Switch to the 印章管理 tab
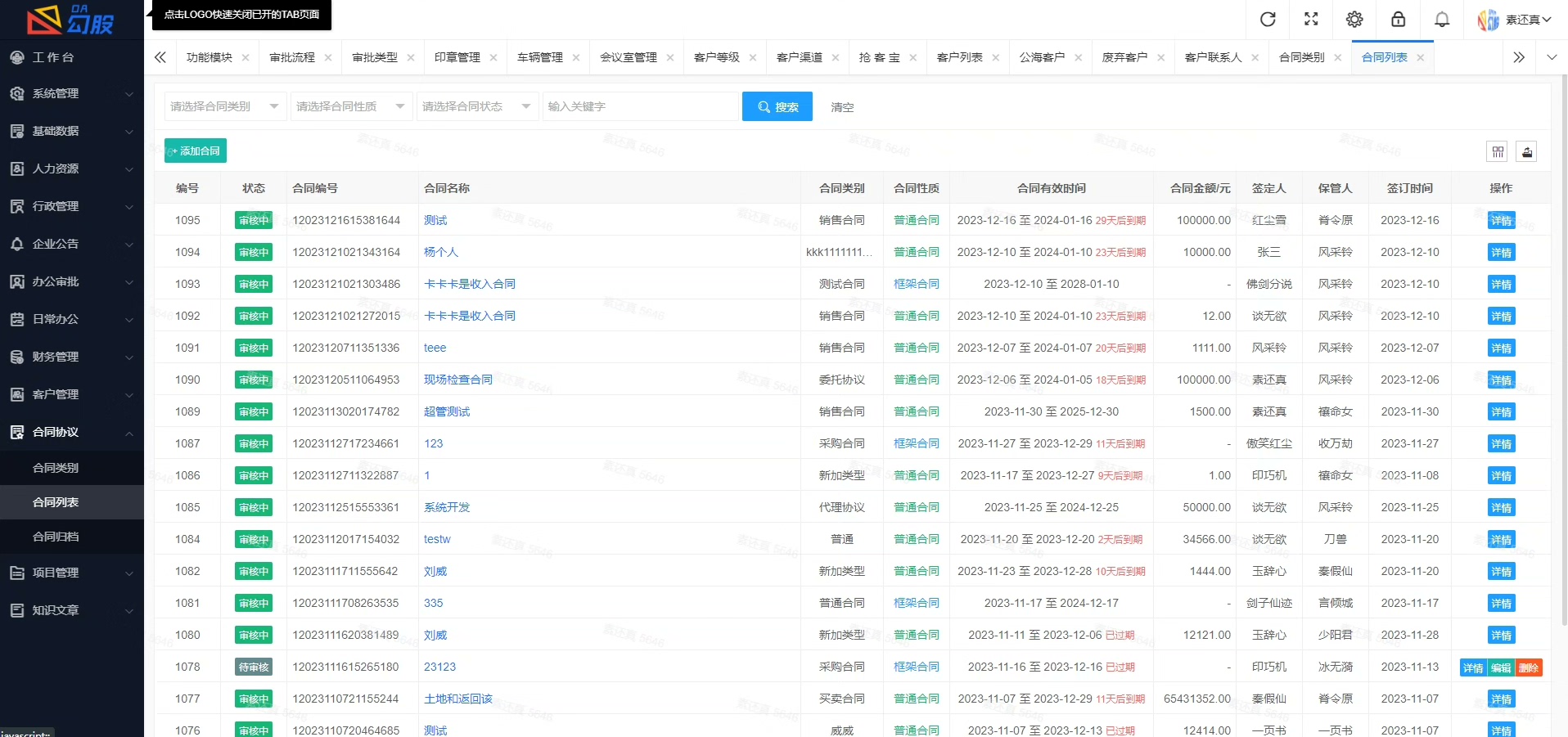 pyautogui.click(x=457, y=57)
